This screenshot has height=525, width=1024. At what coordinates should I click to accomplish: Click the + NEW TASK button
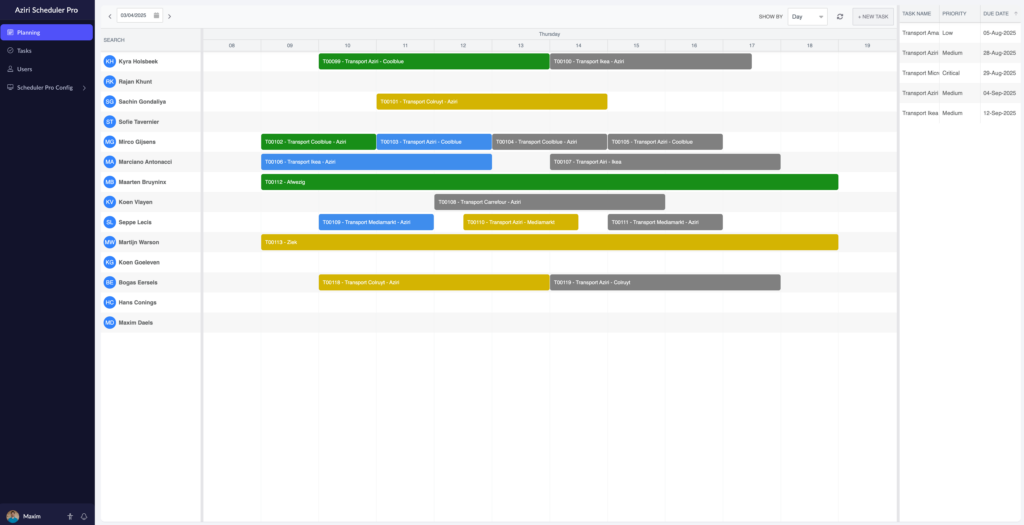click(x=873, y=16)
